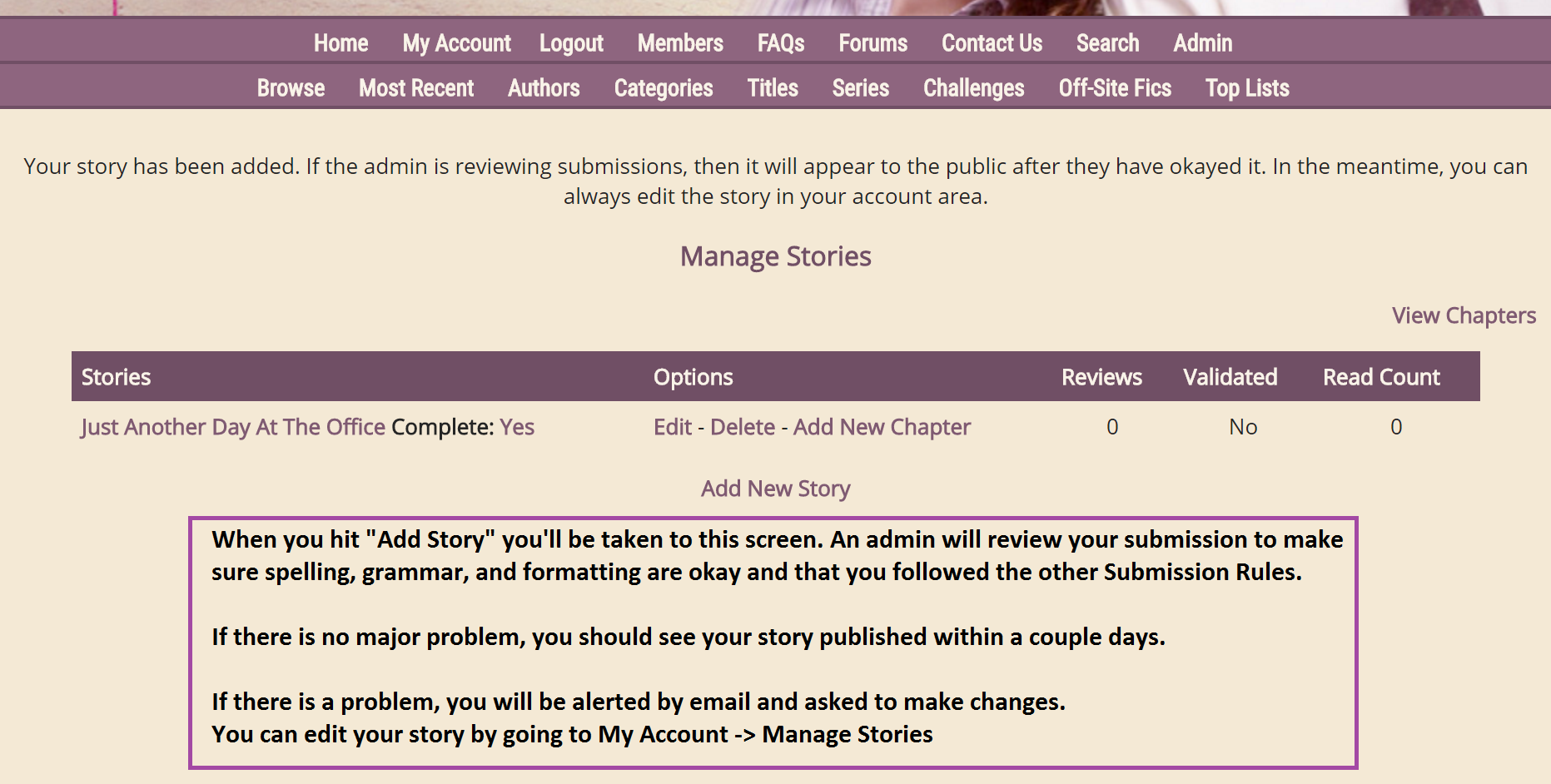Visit the Forums link
The image size is (1551, 784).
872,43
